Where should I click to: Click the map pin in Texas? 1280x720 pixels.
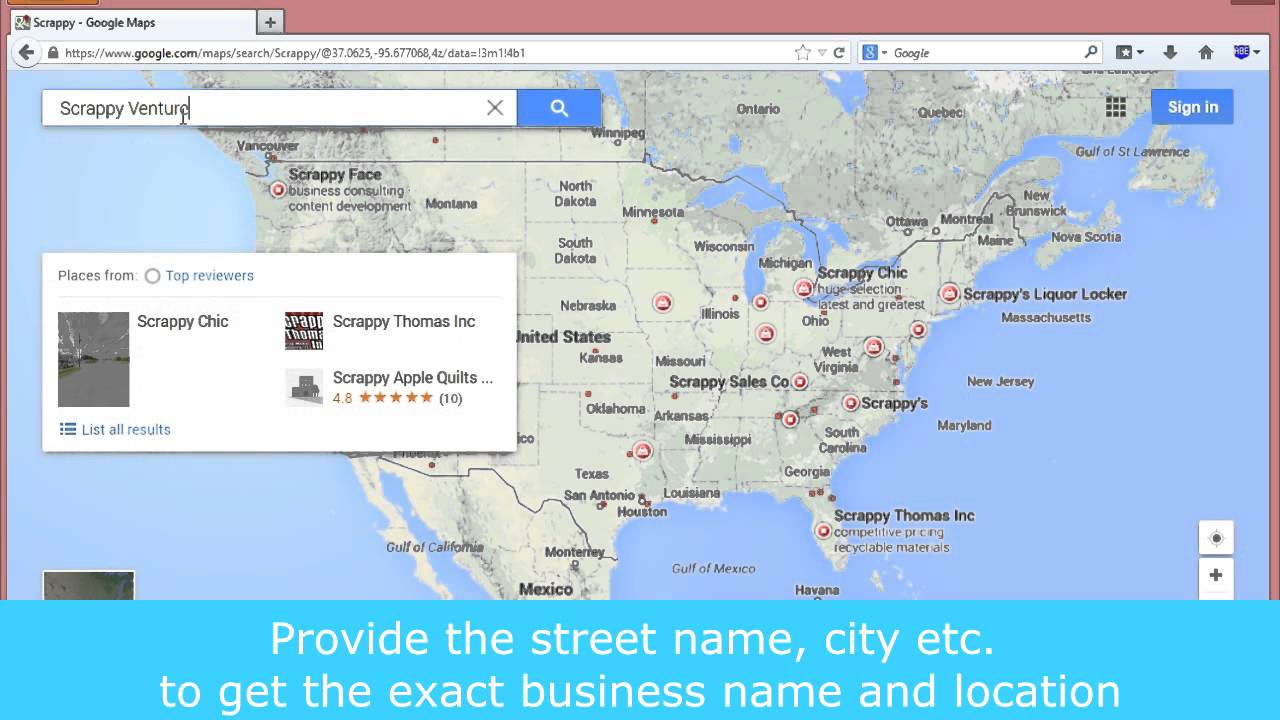(641, 452)
